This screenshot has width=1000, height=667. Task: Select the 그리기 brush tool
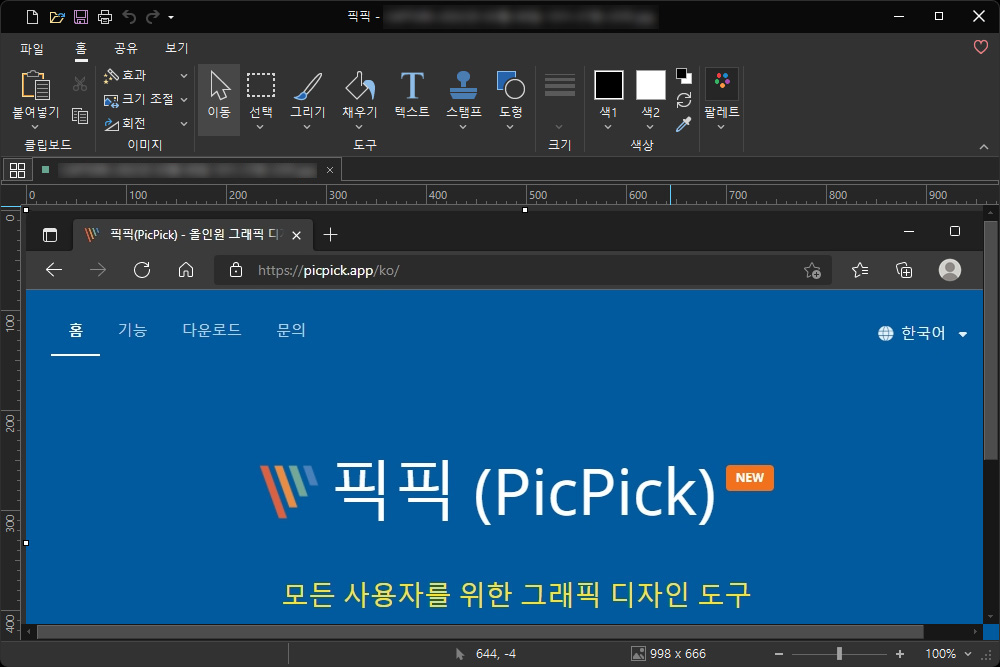(308, 94)
